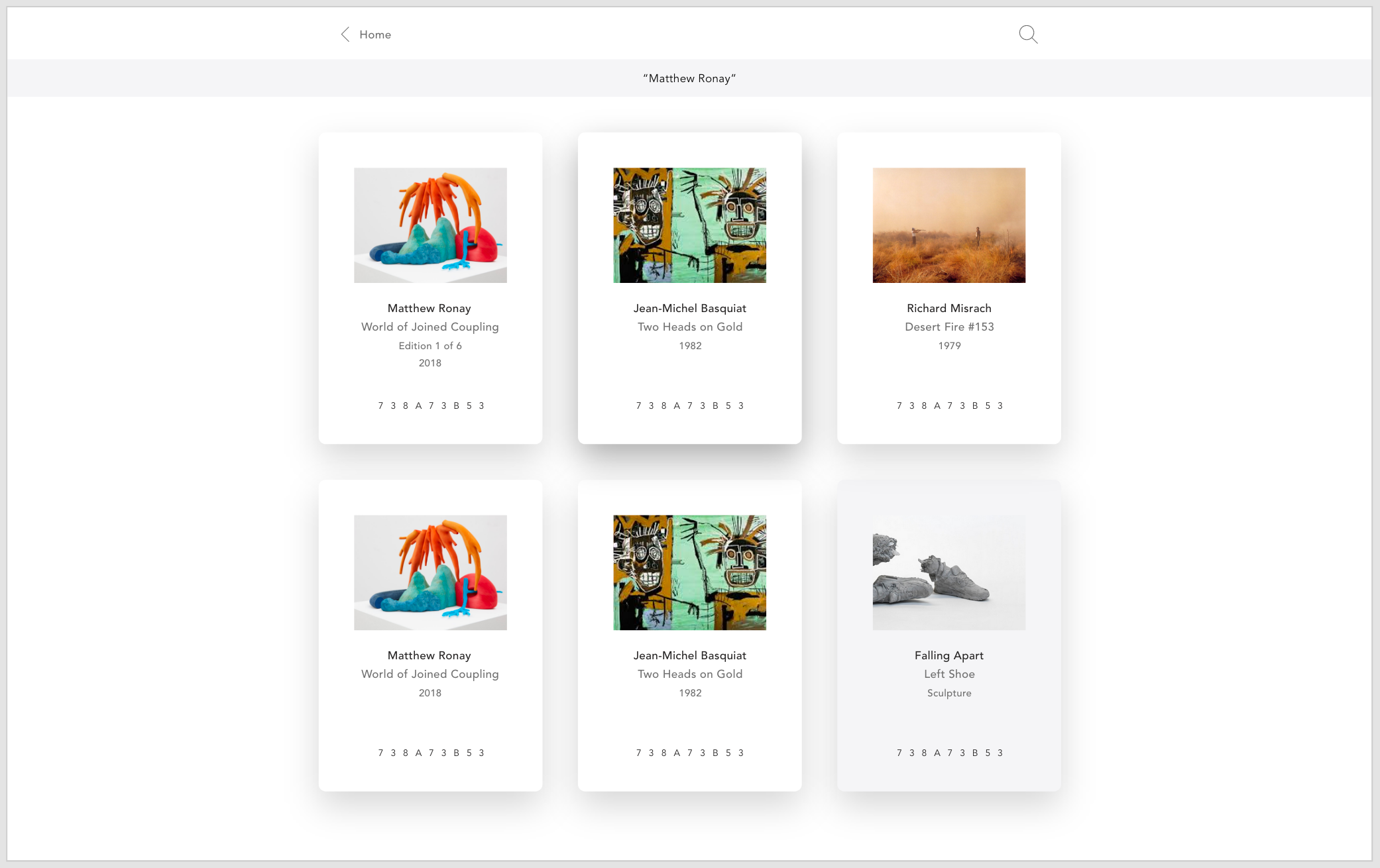Open the bottom-row Matthew Ronay sculpture thumbnail

point(430,572)
